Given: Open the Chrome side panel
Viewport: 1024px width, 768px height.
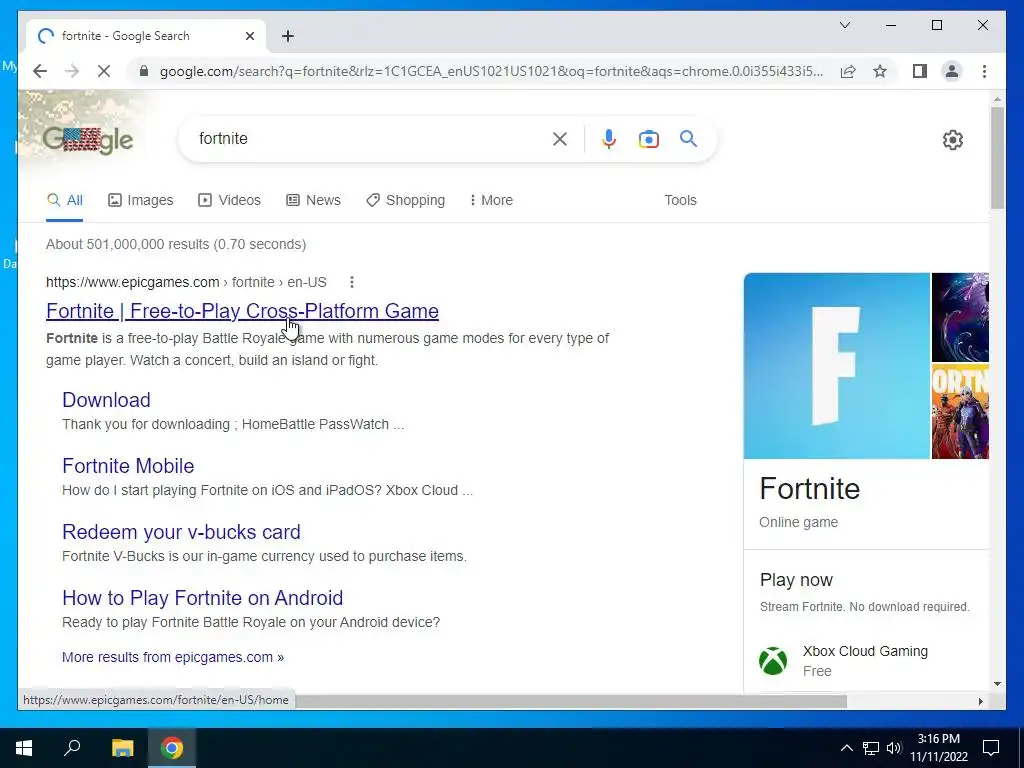Looking at the screenshot, I should (920, 71).
